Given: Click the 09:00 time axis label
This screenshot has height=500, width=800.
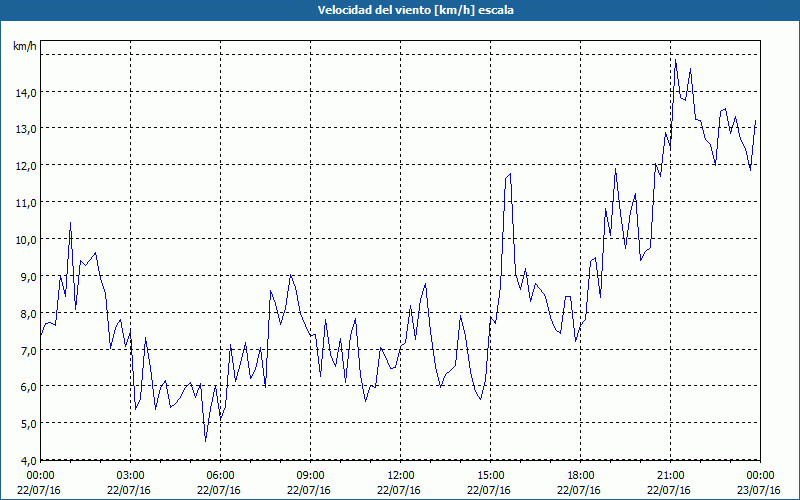Looking at the screenshot, I should click(x=310, y=475).
